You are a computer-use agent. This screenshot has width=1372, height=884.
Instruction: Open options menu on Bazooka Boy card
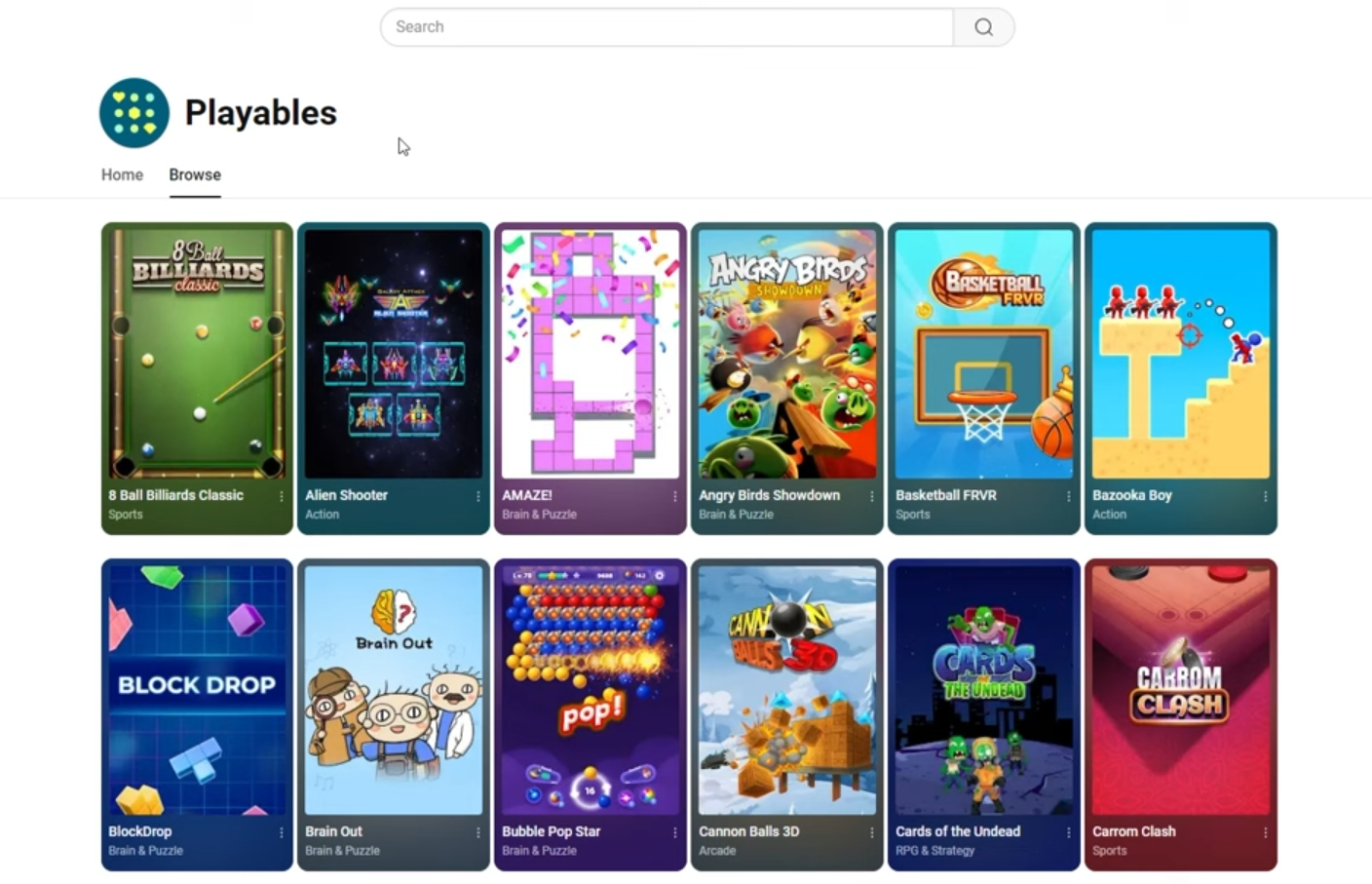(x=1265, y=496)
